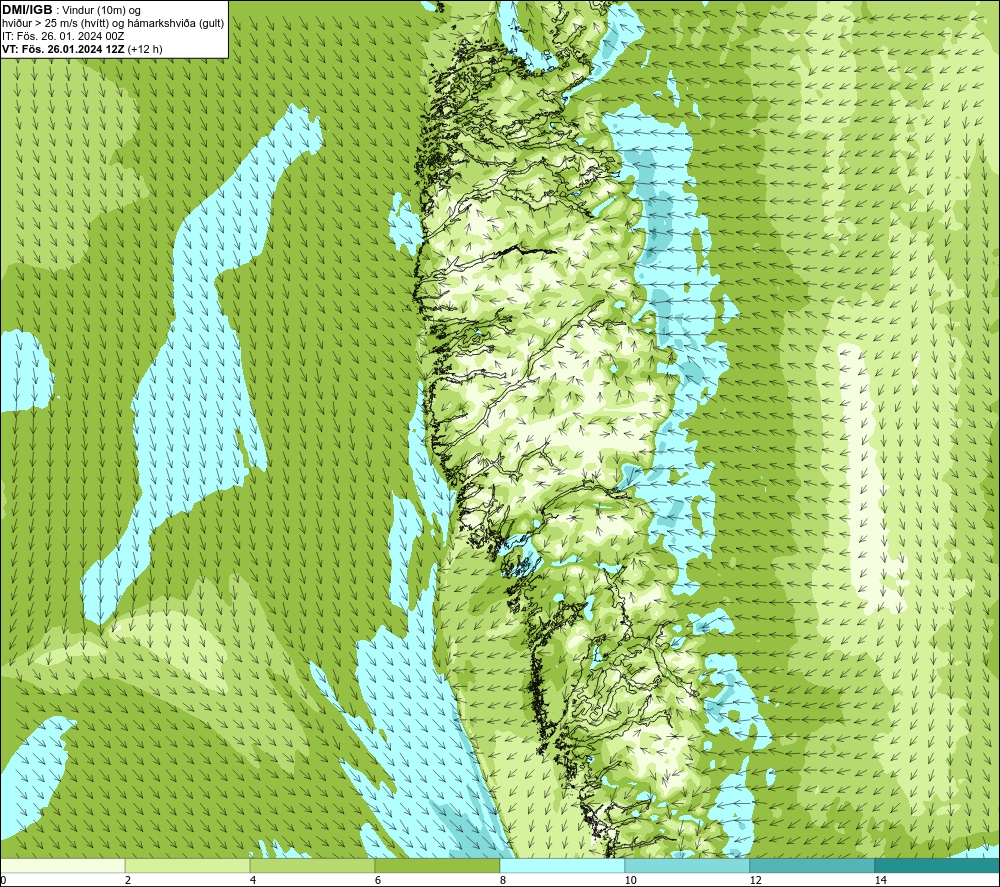The width and height of the screenshot is (1000, 887).
Task: Click the palest 0–2 color scale segment
Action: pos(62,865)
